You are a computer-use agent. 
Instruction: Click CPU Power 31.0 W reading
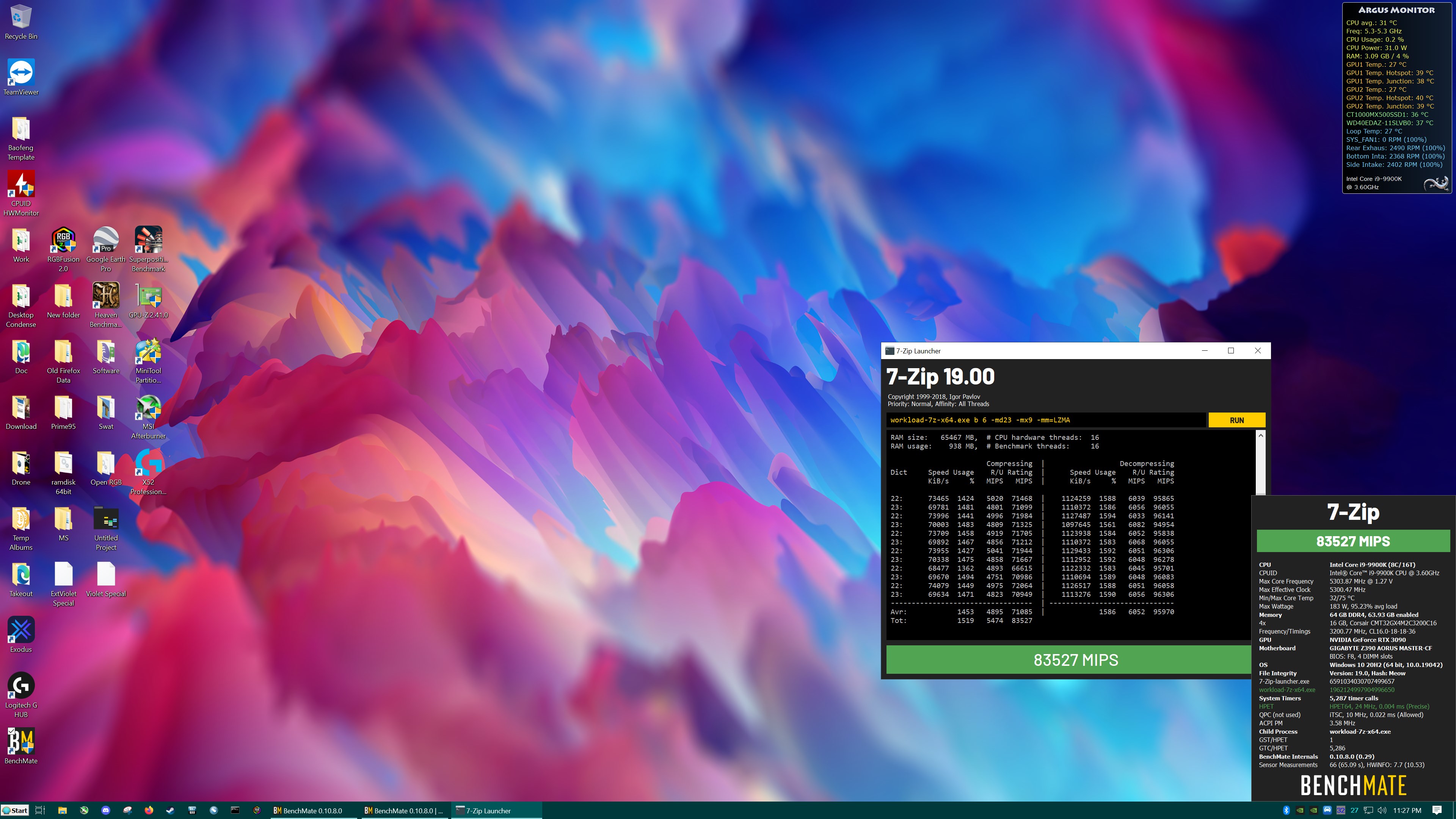tap(1376, 48)
